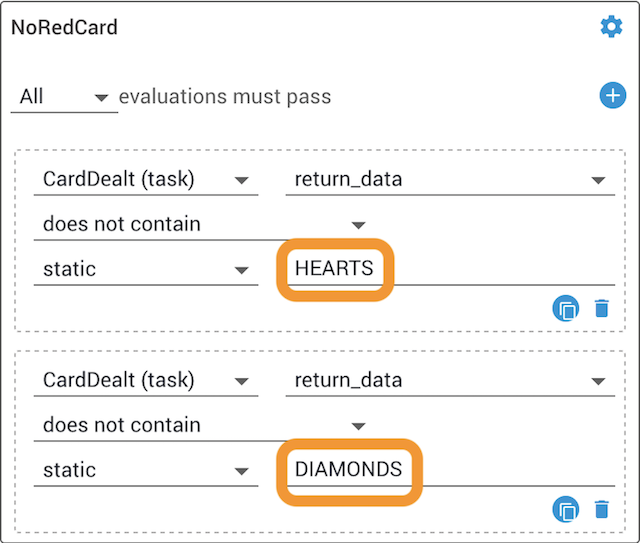This screenshot has width=640, height=543.
Task: Click the NoRedCard title text
Action: [x=64, y=28]
